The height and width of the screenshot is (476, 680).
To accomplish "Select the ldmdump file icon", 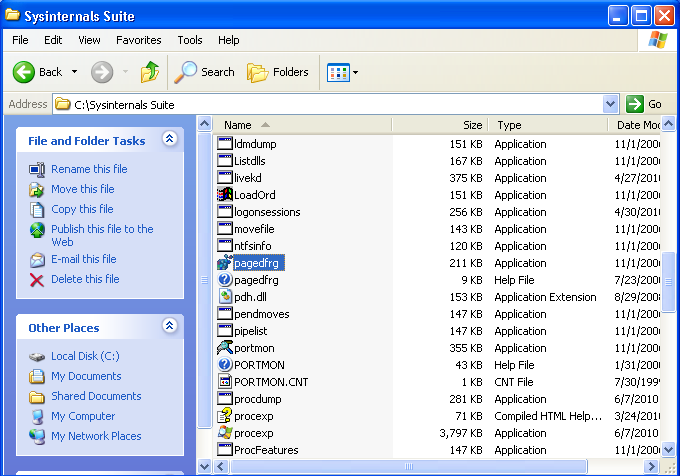I will click(225, 143).
